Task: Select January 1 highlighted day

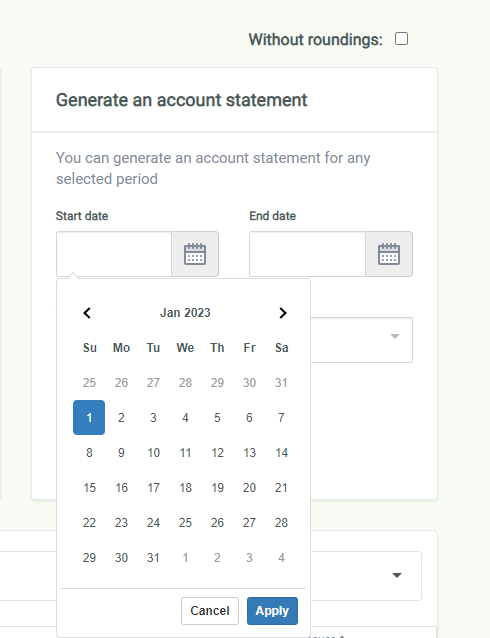Action: click(x=89, y=417)
